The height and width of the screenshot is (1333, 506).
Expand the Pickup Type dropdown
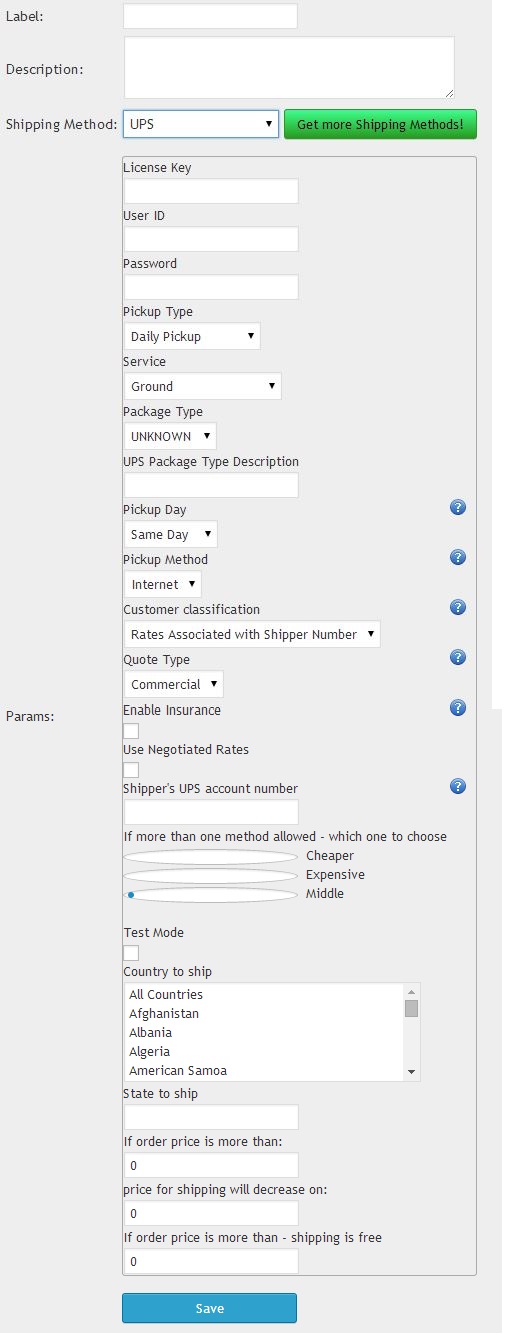click(x=192, y=336)
